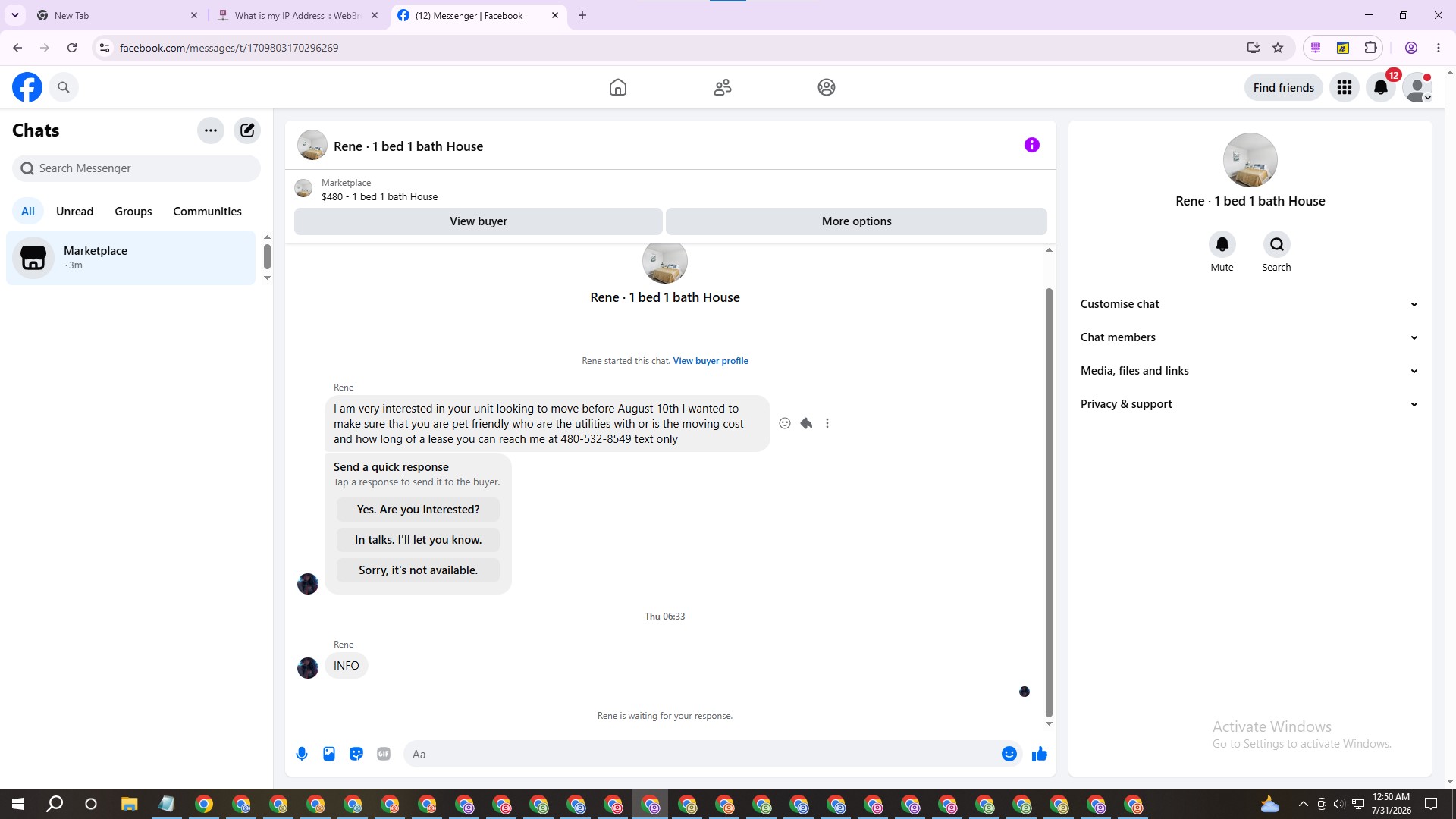
Task: Expand Media, files and links section
Action: coord(1250,371)
